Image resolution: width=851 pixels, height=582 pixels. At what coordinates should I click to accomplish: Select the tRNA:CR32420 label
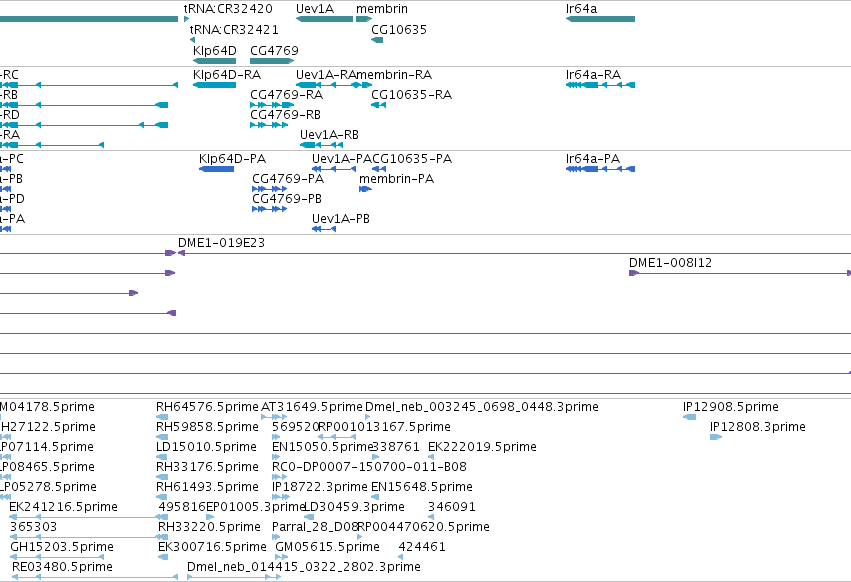pos(228,9)
